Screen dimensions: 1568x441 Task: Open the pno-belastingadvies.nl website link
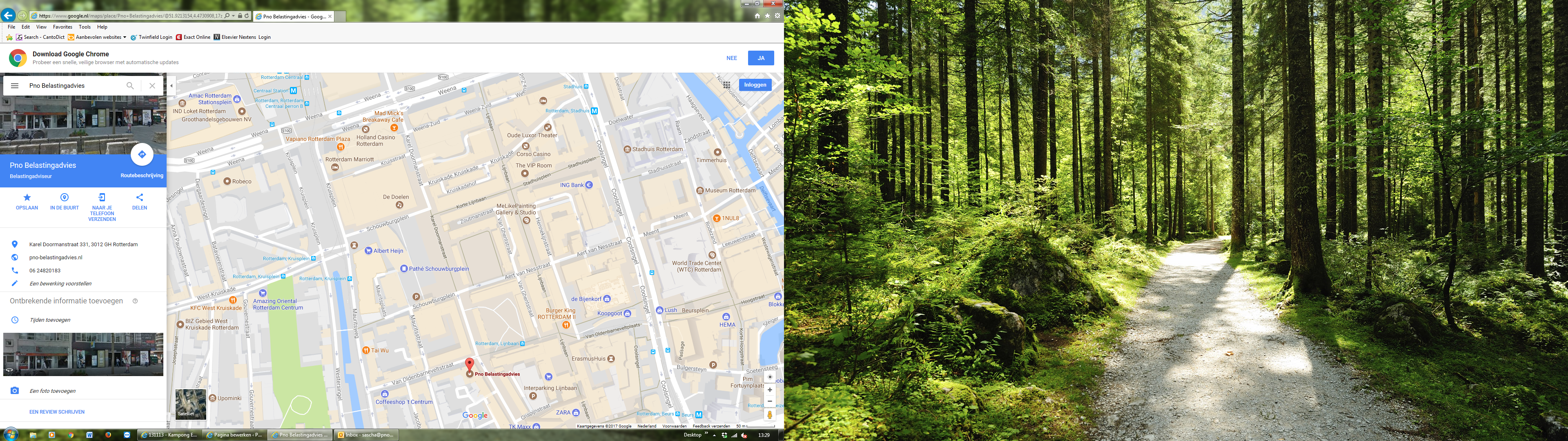point(56,258)
